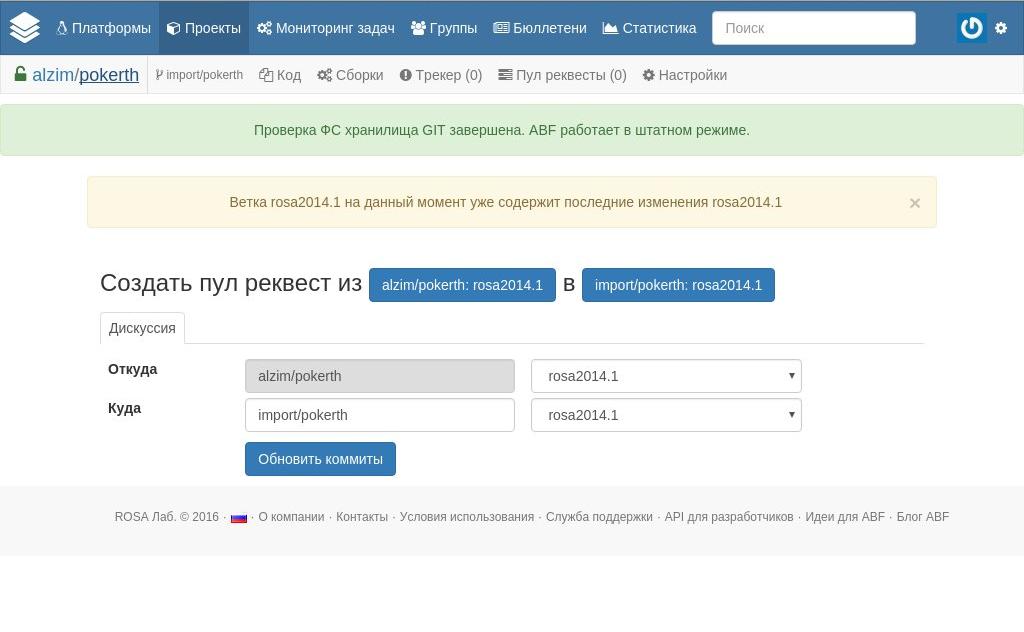
Task: Dismiss the yellow branch warning alert
Action: point(914,203)
